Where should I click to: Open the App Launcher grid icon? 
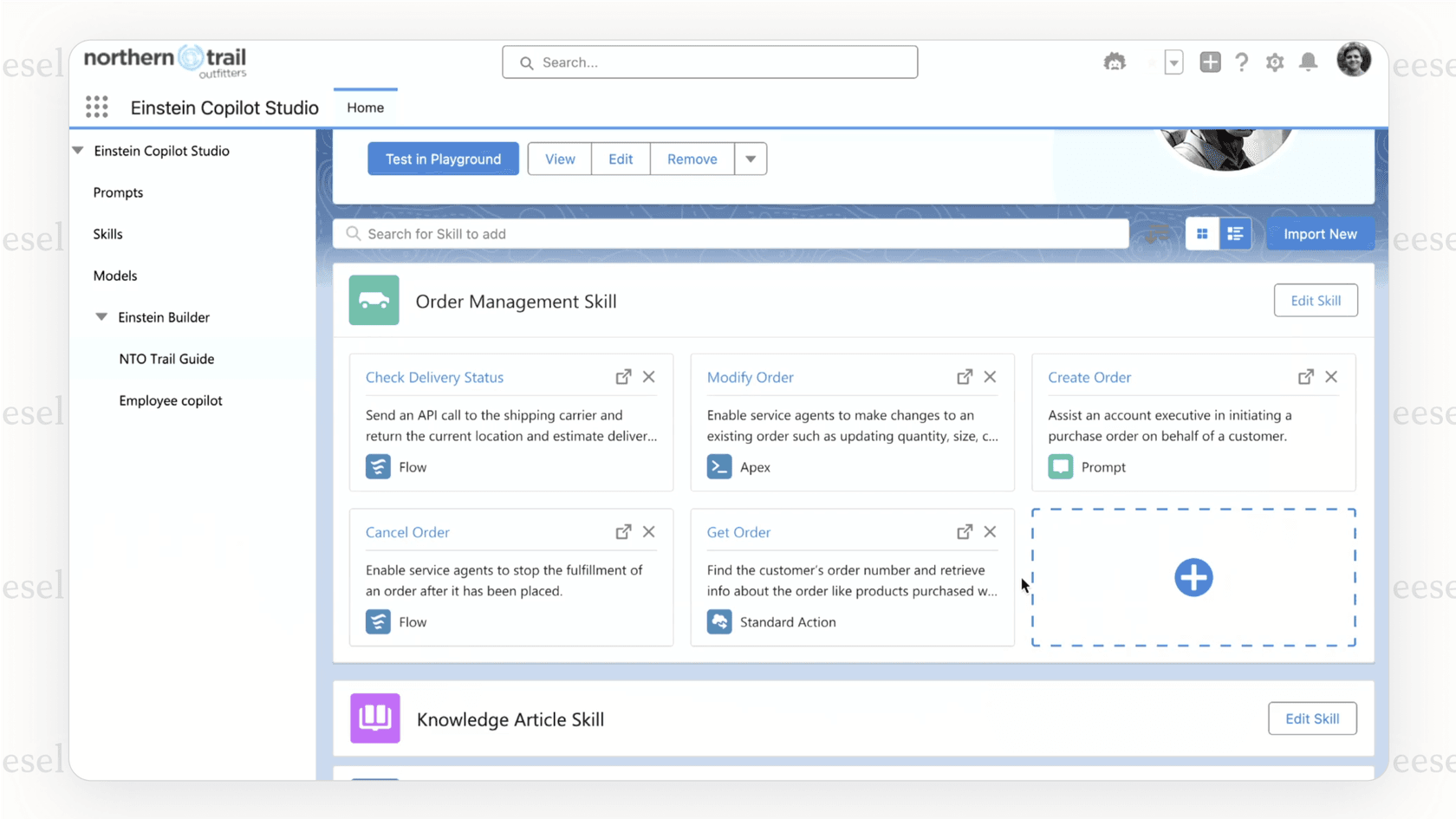click(97, 107)
